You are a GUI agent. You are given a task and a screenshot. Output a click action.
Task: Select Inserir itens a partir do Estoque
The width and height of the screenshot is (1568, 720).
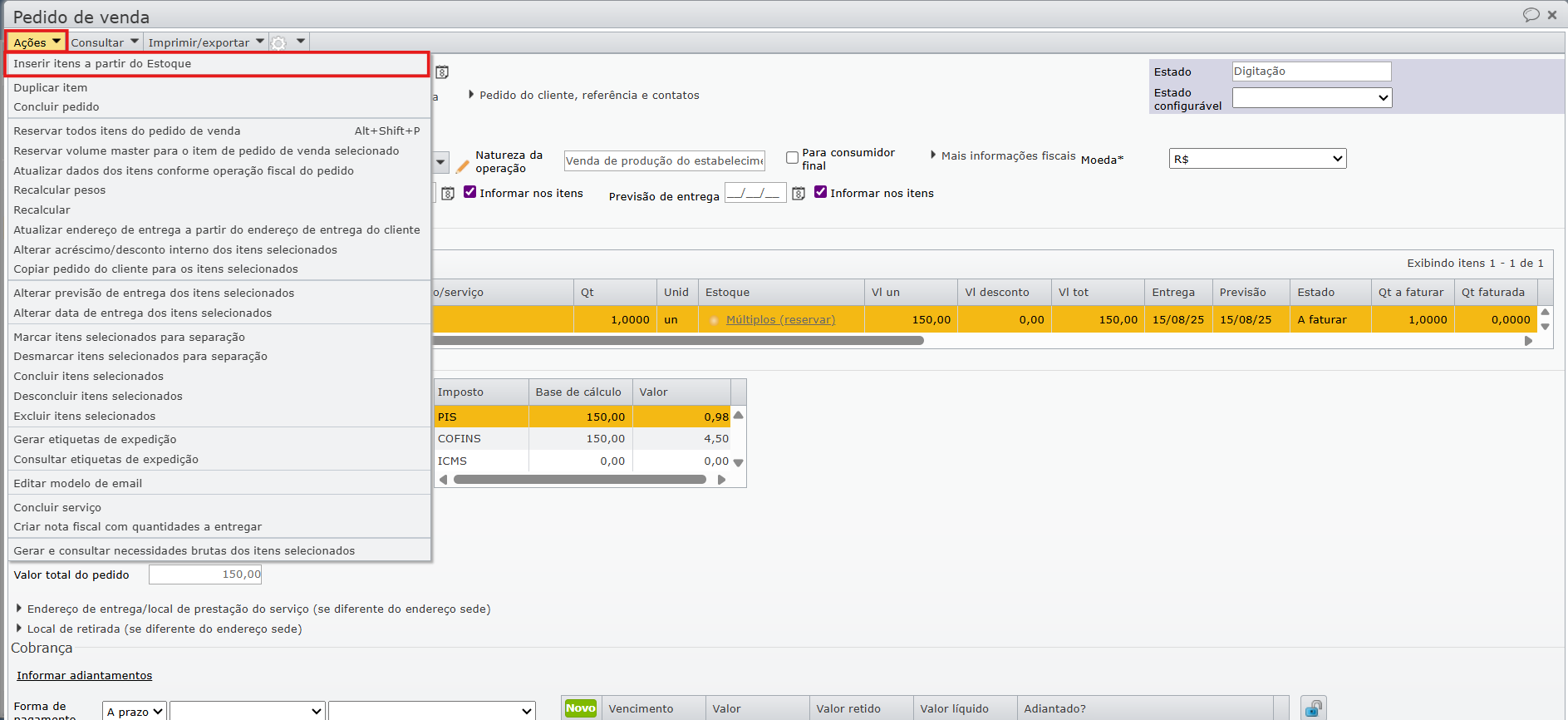pos(217,64)
